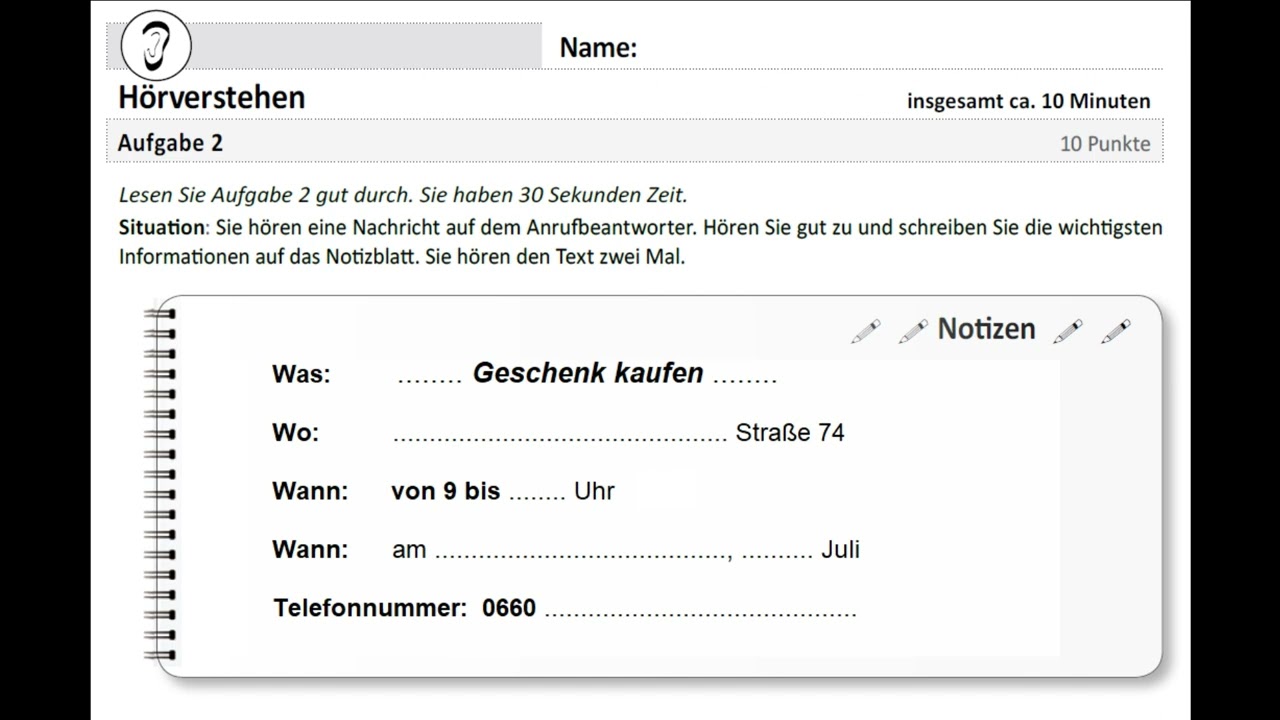This screenshot has height=720, width=1280.
Task: Click the 'Was:' label
Action: (x=301, y=374)
